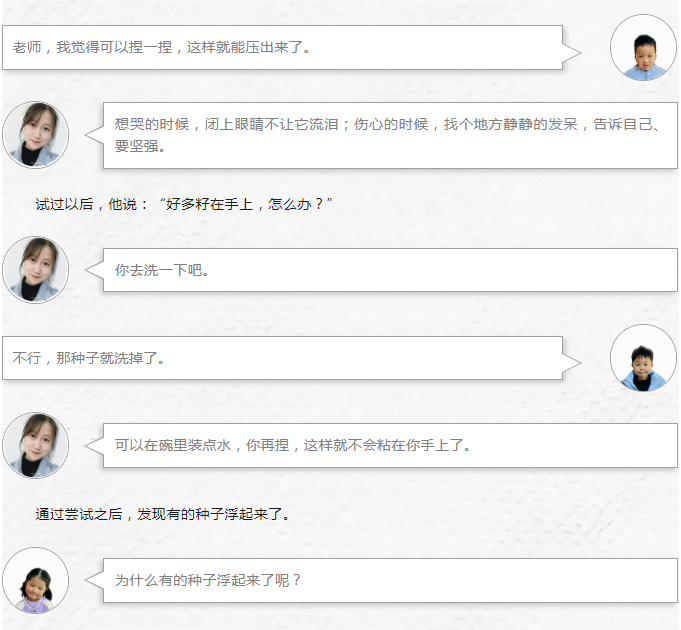Select the bubble starting with '想哭的时候'
This screenshot has height=630, width=681.
pyautogui.click(x=390, y=135)
